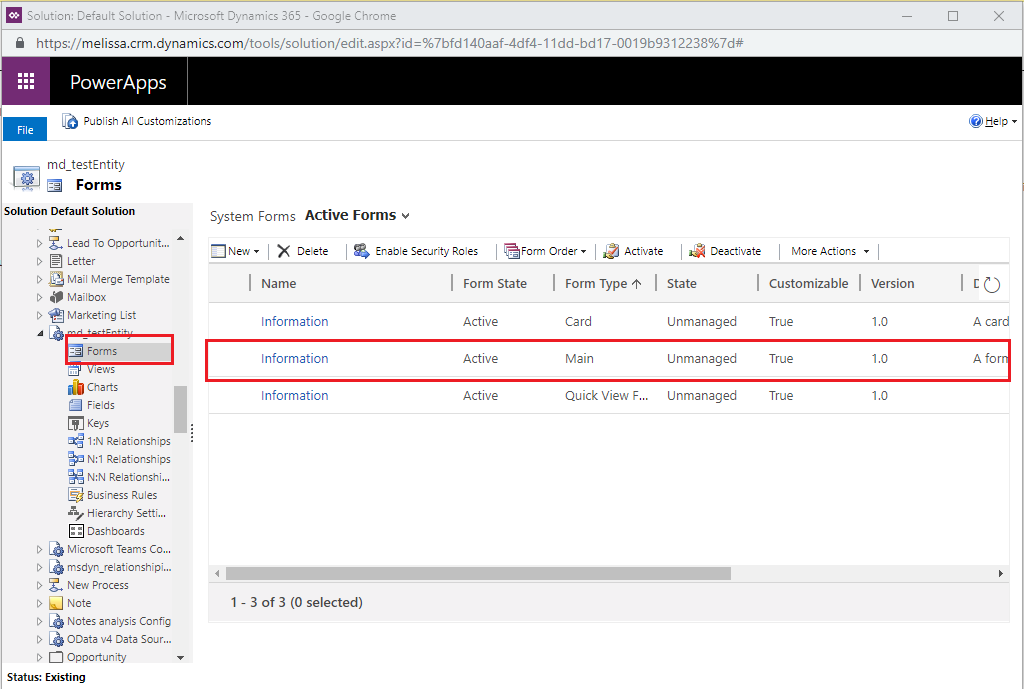Open the More Actions dropdown
Image resolution: width=1024 pixels, height=689 pixels.
830,251
